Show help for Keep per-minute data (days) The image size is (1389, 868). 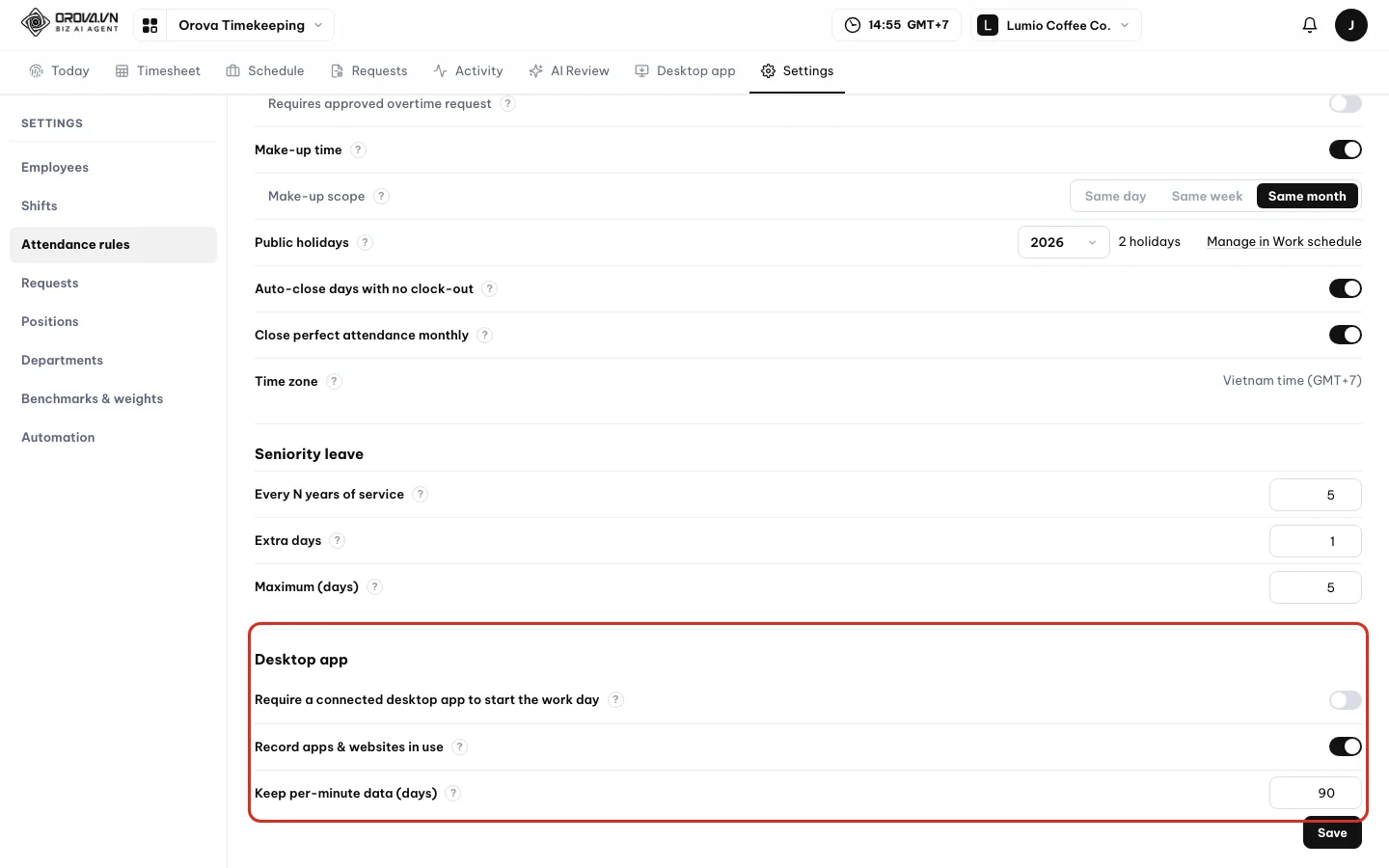[453, 793]
